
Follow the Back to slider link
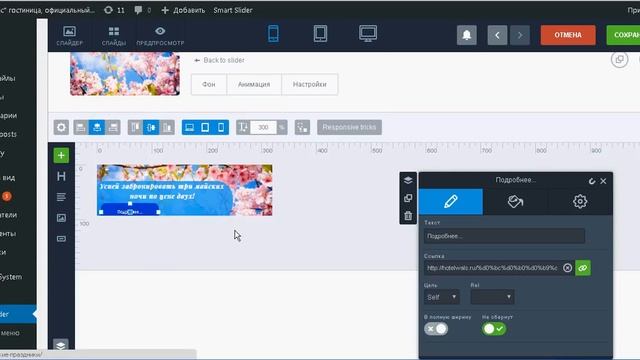(x=220, y=60)
